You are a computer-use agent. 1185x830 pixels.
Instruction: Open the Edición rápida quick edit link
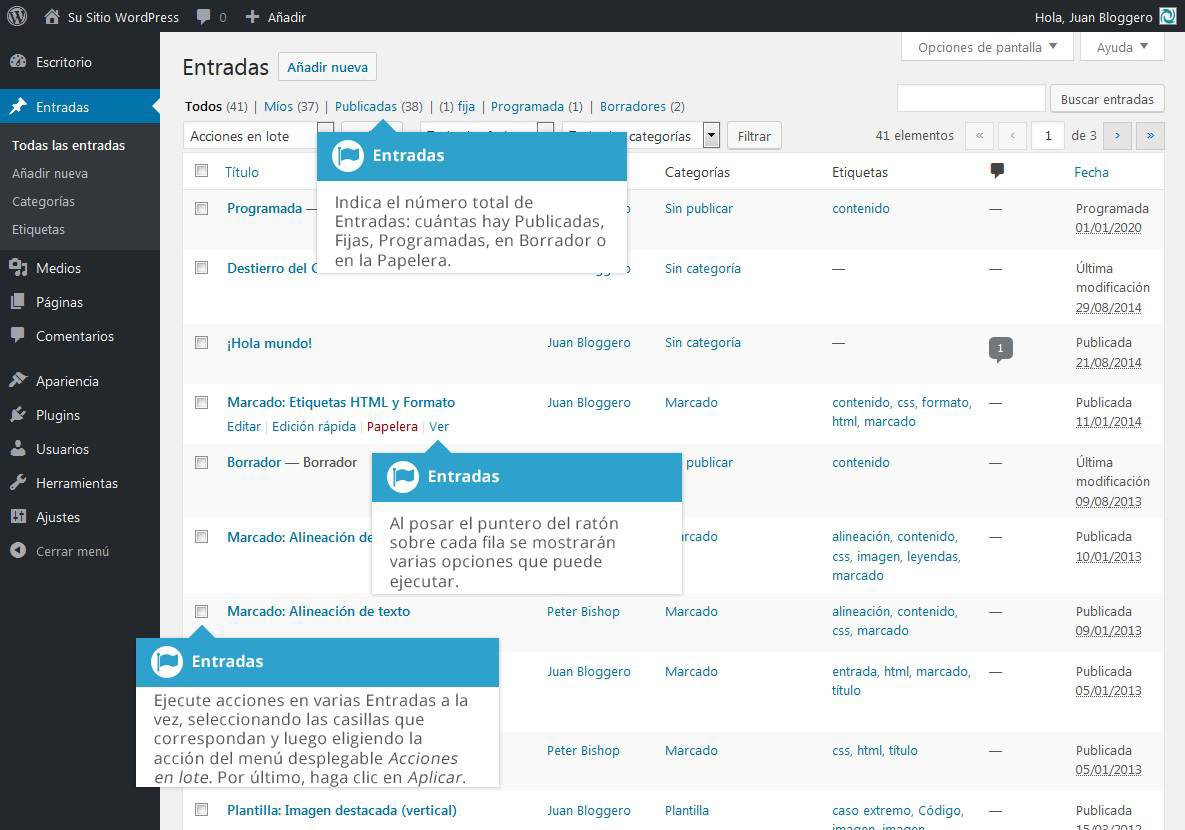point(314,426)
